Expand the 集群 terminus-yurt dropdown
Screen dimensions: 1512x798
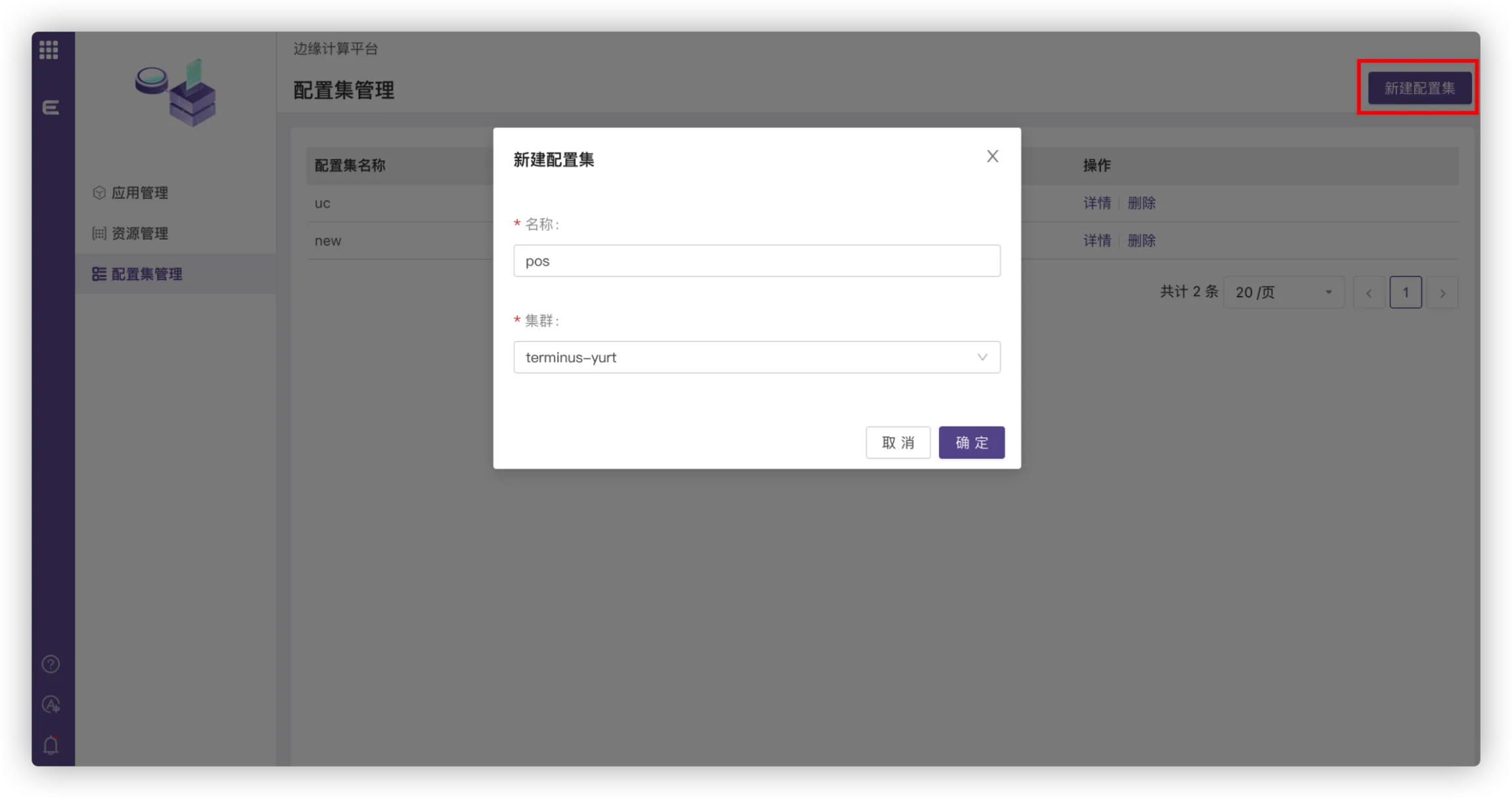coord(757,358)
